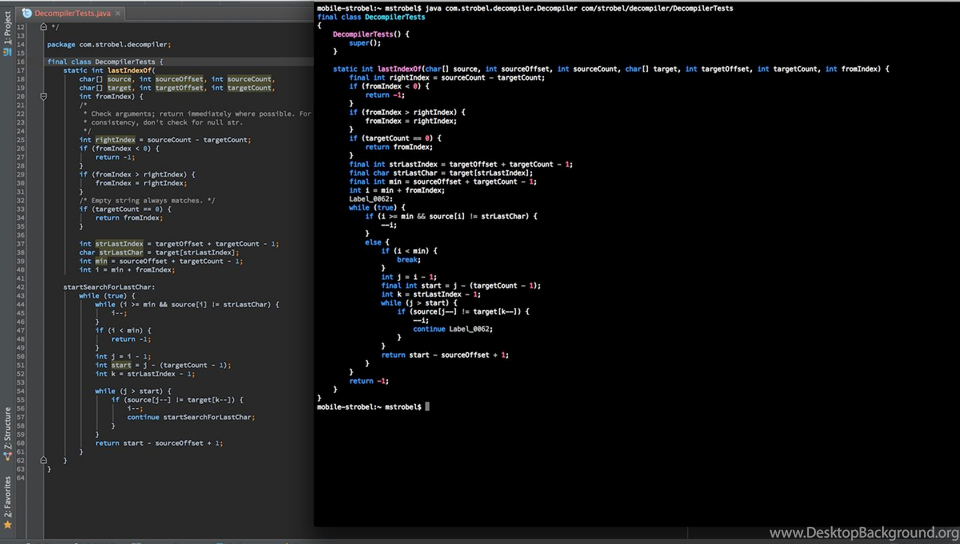Place cursor on the lastIndexOf method name in editor
960x544 pixels.
(129, 70)
